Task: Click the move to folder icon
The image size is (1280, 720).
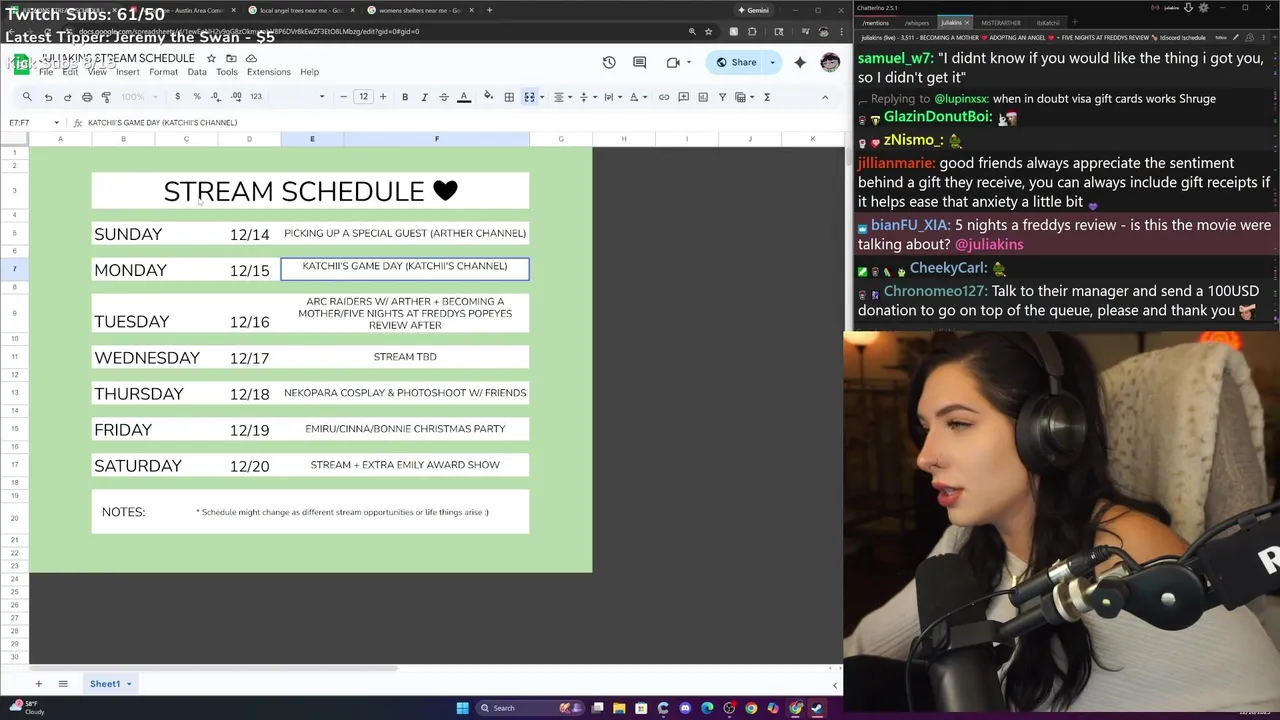Action: pyautogui.click(x=231, y=58)
